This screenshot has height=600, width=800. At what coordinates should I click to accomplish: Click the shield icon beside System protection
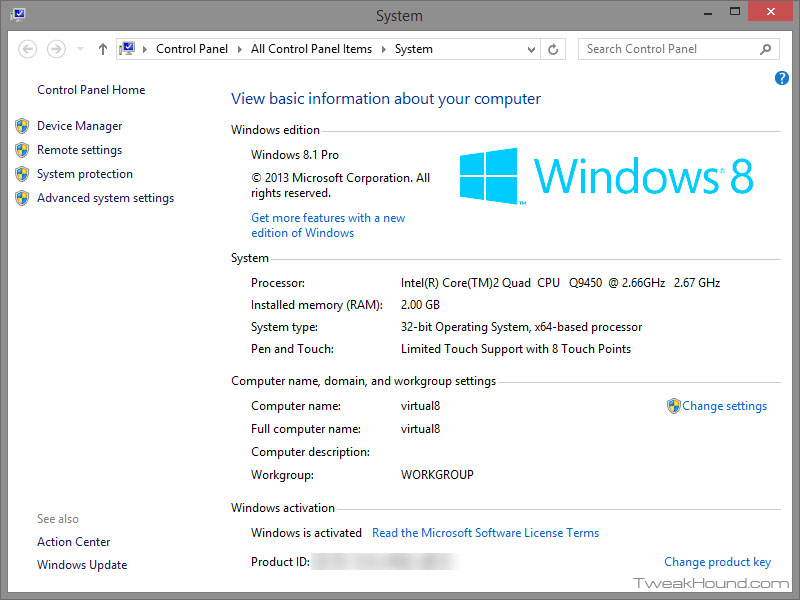coord(22,174)
